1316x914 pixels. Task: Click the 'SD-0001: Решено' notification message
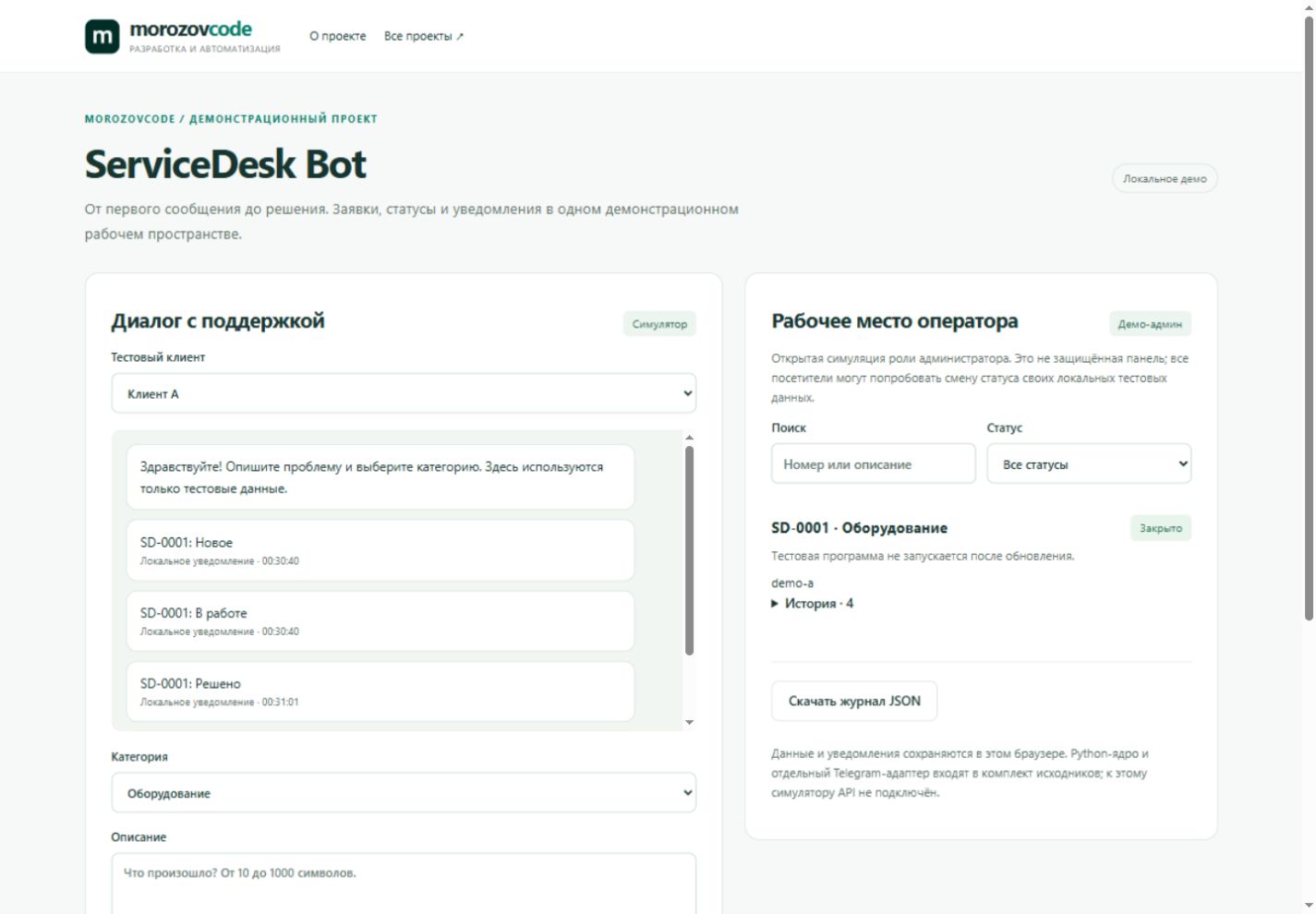coord(380,692)
